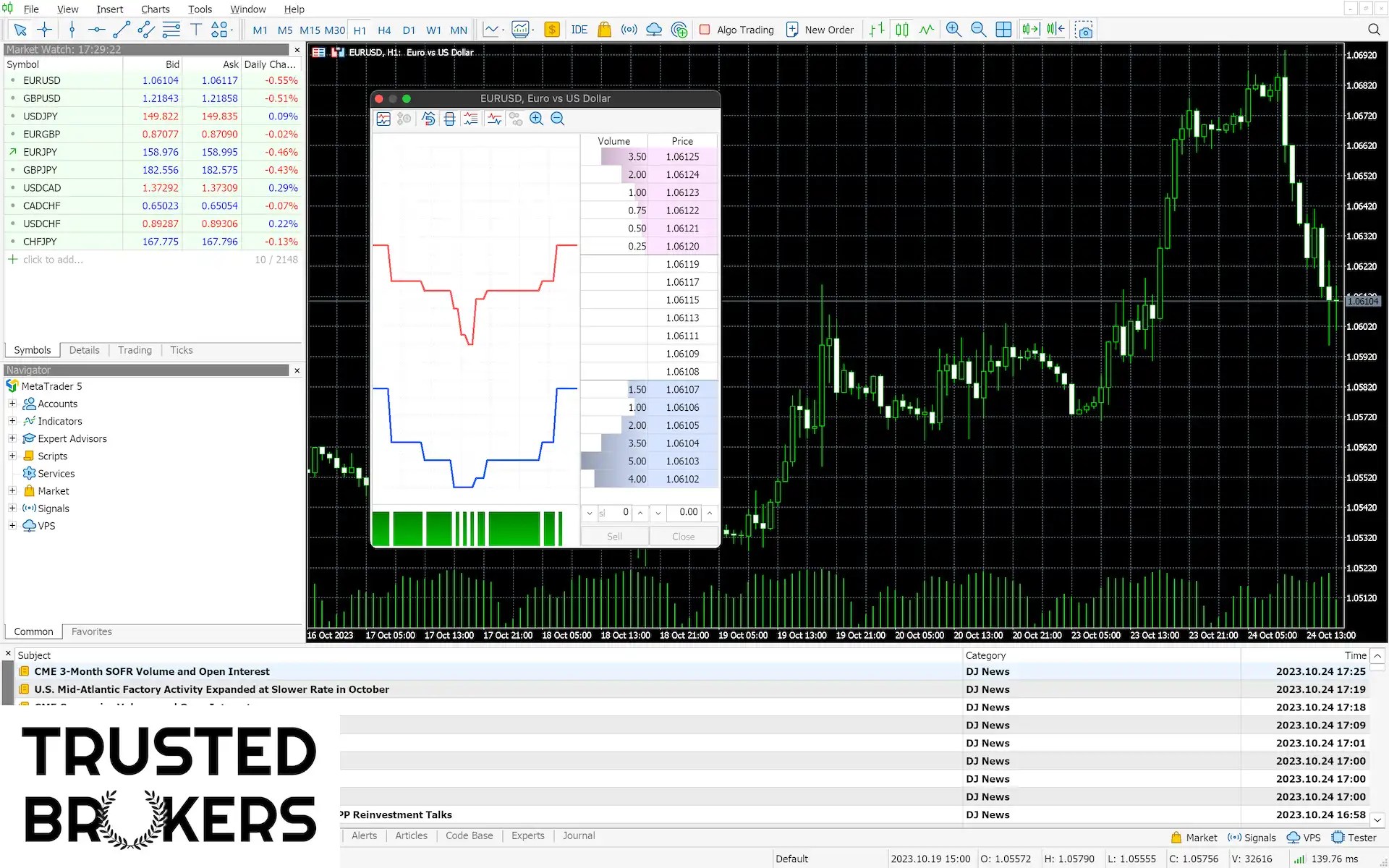Select the trendline drawing tool
Image resolution: width=1389 pixels, height=868 pixels.
coord(121,30)
